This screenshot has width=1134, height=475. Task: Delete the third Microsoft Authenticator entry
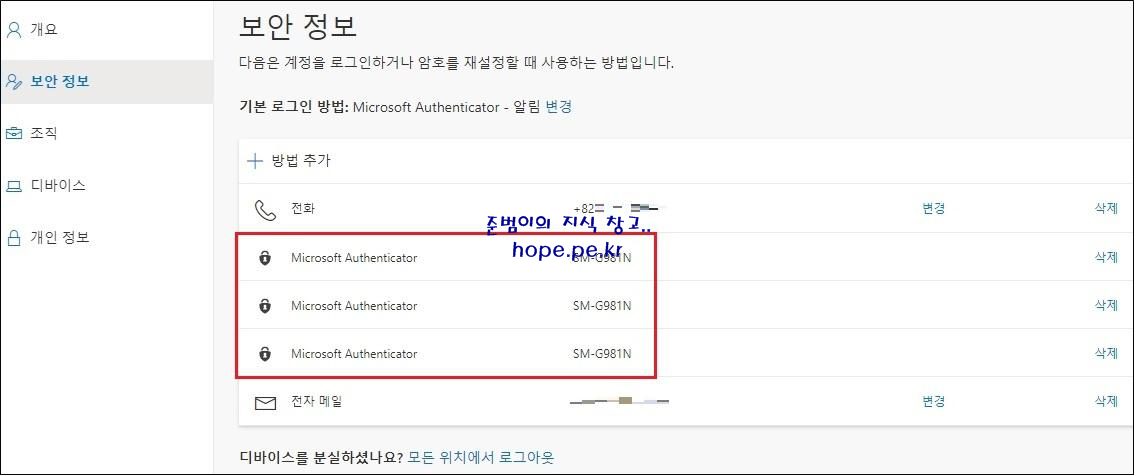[x=1107, y=354]
